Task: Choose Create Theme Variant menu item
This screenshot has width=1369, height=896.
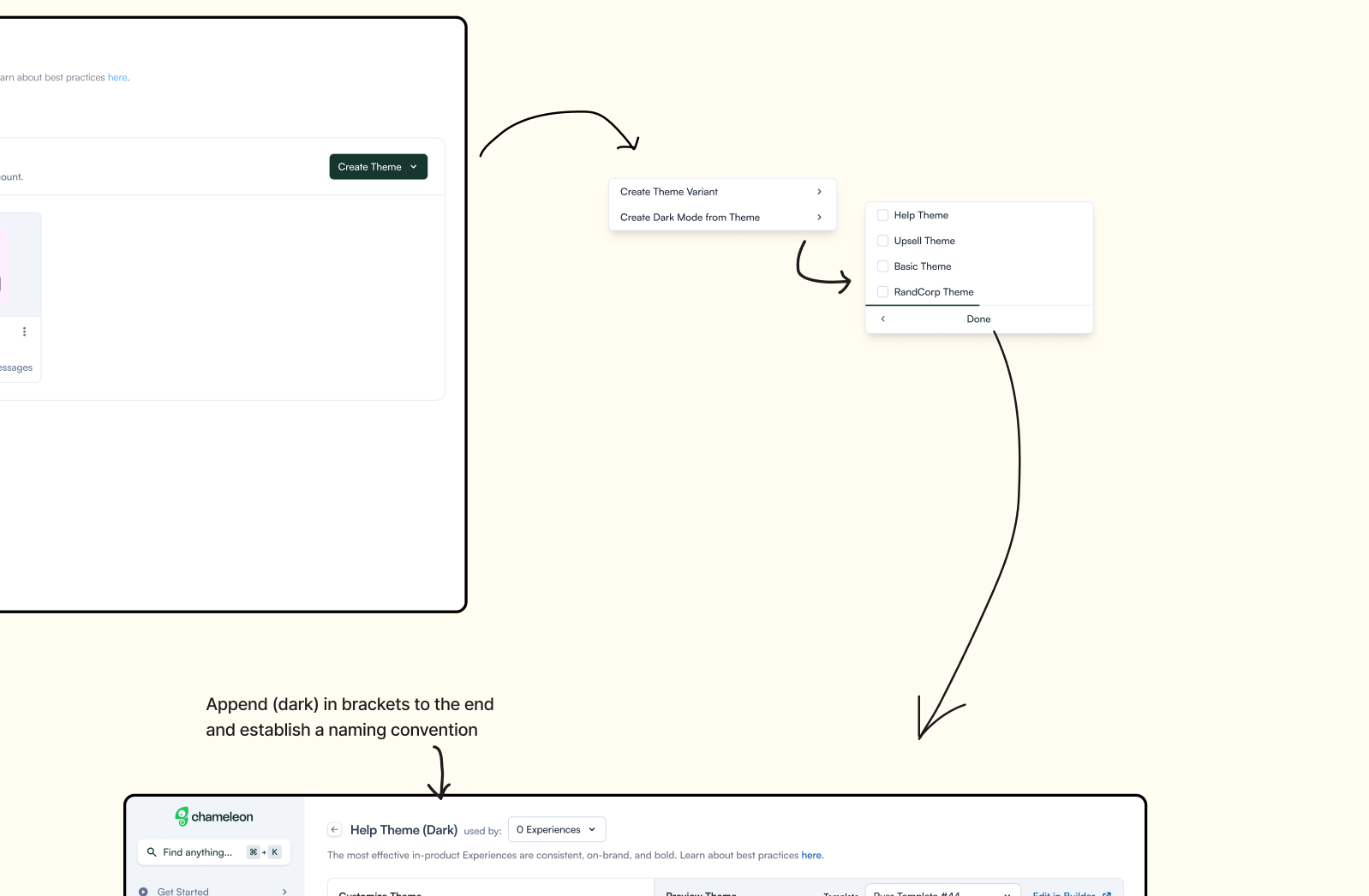Action: pos(722,192)
